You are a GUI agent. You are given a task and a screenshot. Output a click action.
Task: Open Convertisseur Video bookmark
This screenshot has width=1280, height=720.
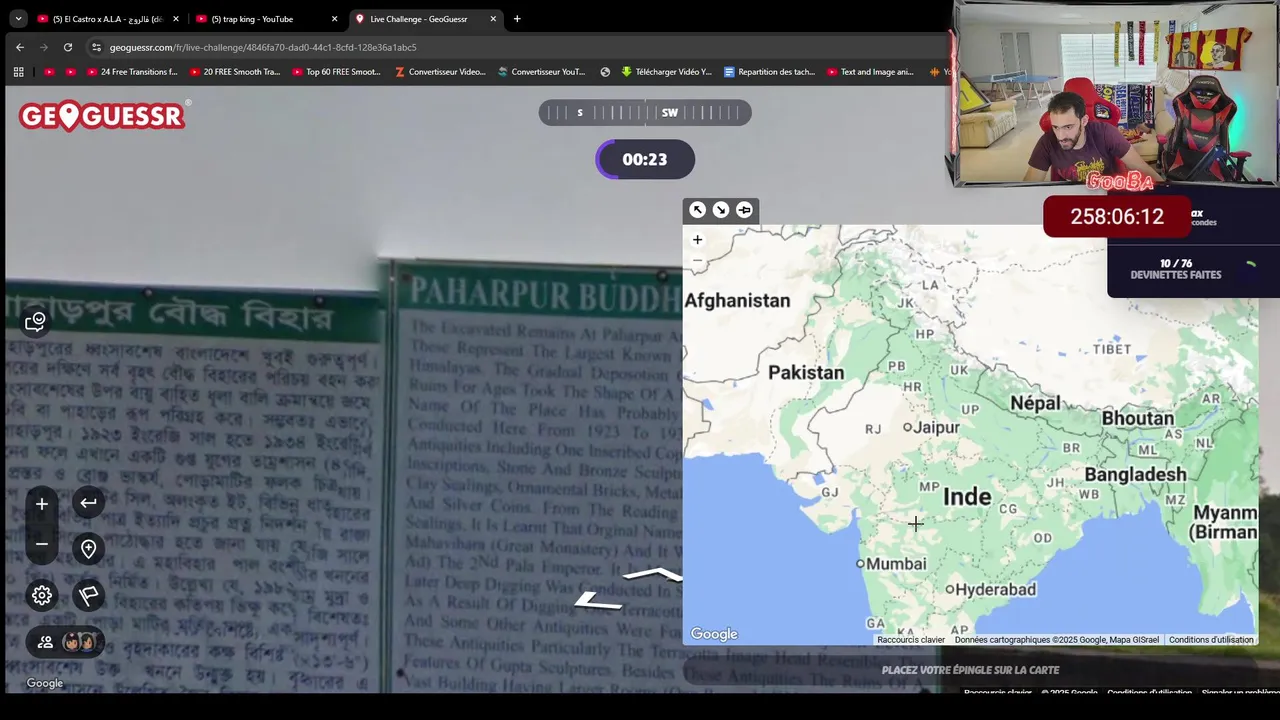pyautogui.click(x=440, y=72)
